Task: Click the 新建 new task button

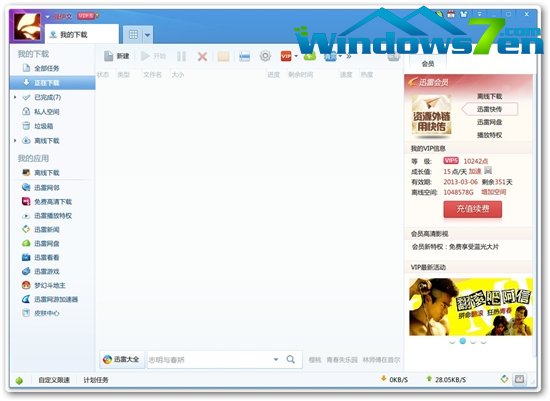Action: [x=117, y=56]
